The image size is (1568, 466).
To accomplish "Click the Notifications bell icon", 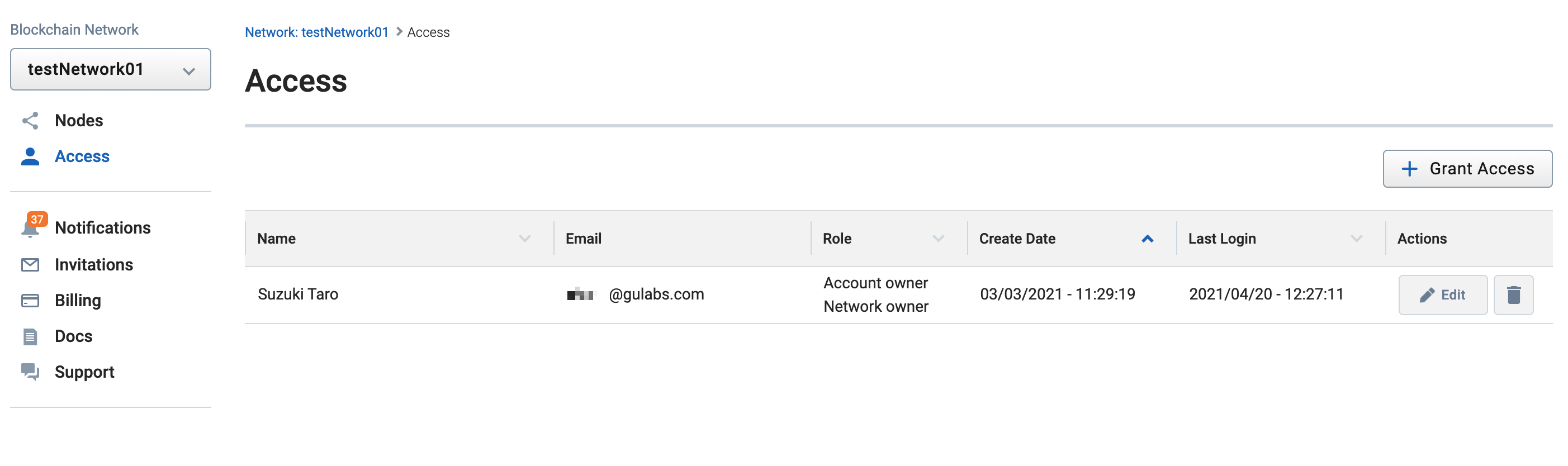I will point(29,229).
